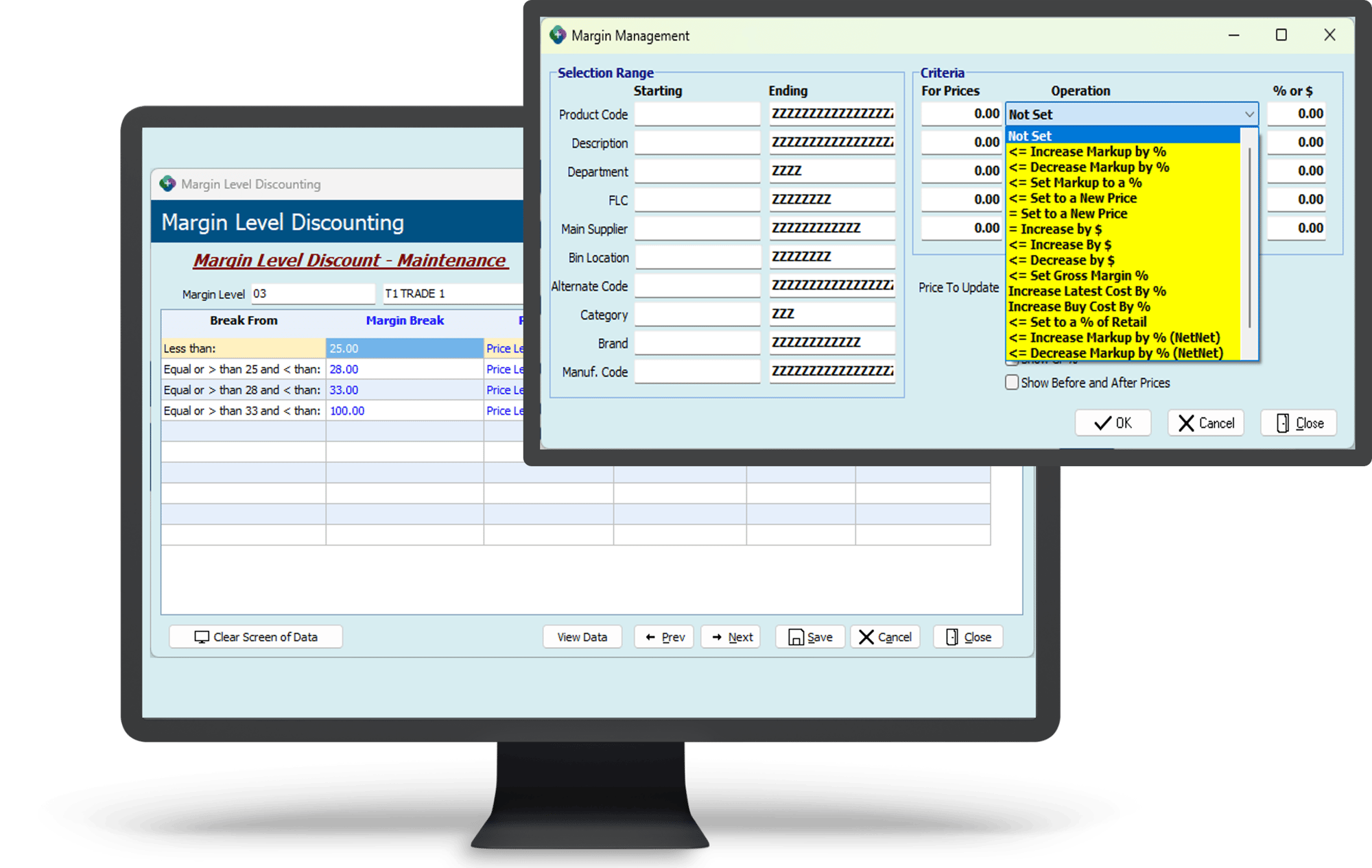Open the Margin Level Discount - Maintenance link
1372x868 pixels.
[x=350, y=261]
